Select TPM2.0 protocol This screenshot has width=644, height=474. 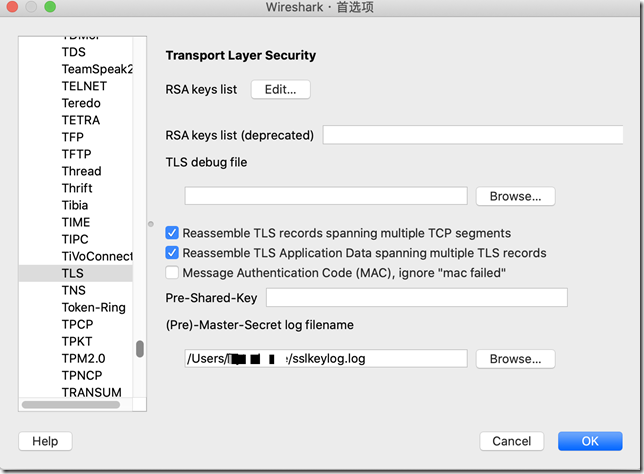76,359
